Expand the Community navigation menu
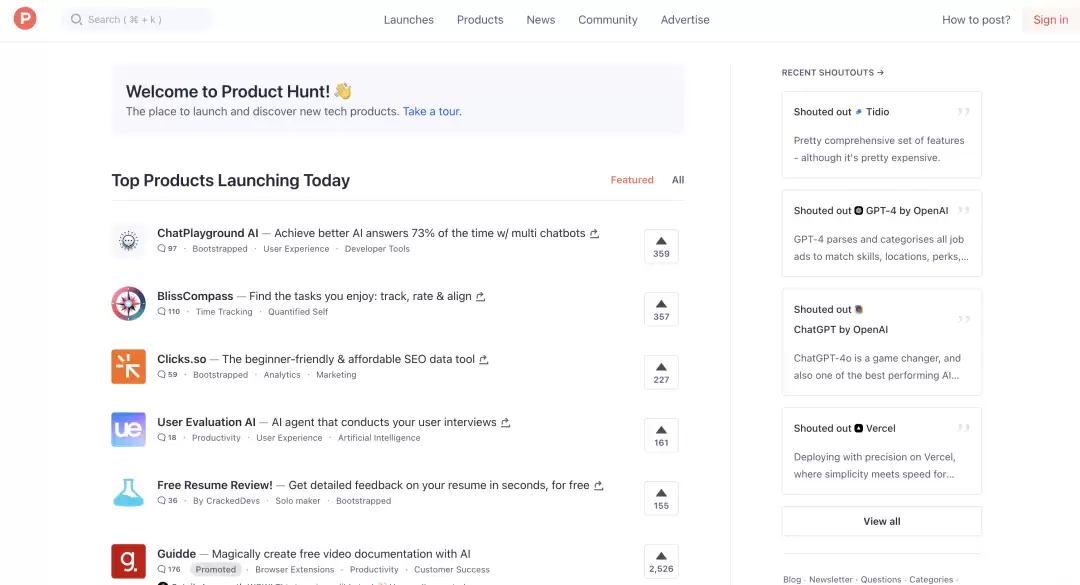This screenshot has height=585, width=1080. coord(608,20)
